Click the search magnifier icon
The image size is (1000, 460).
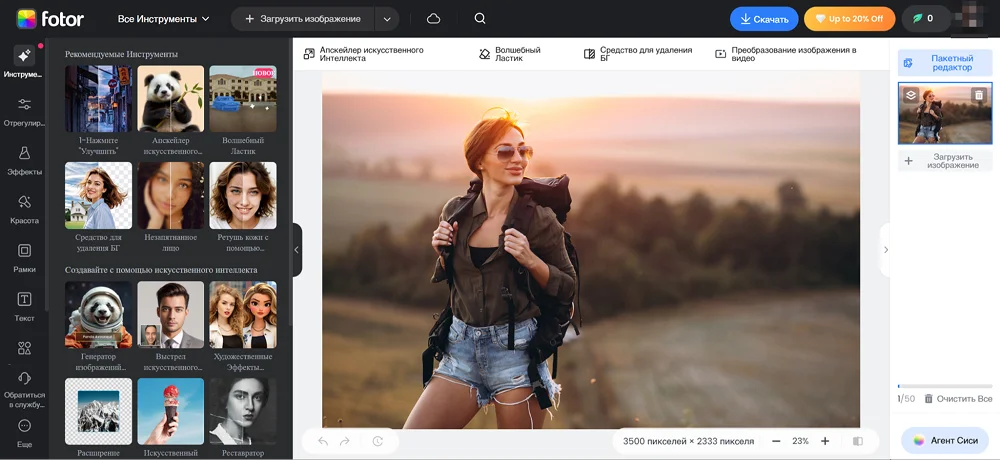[480, 19]
